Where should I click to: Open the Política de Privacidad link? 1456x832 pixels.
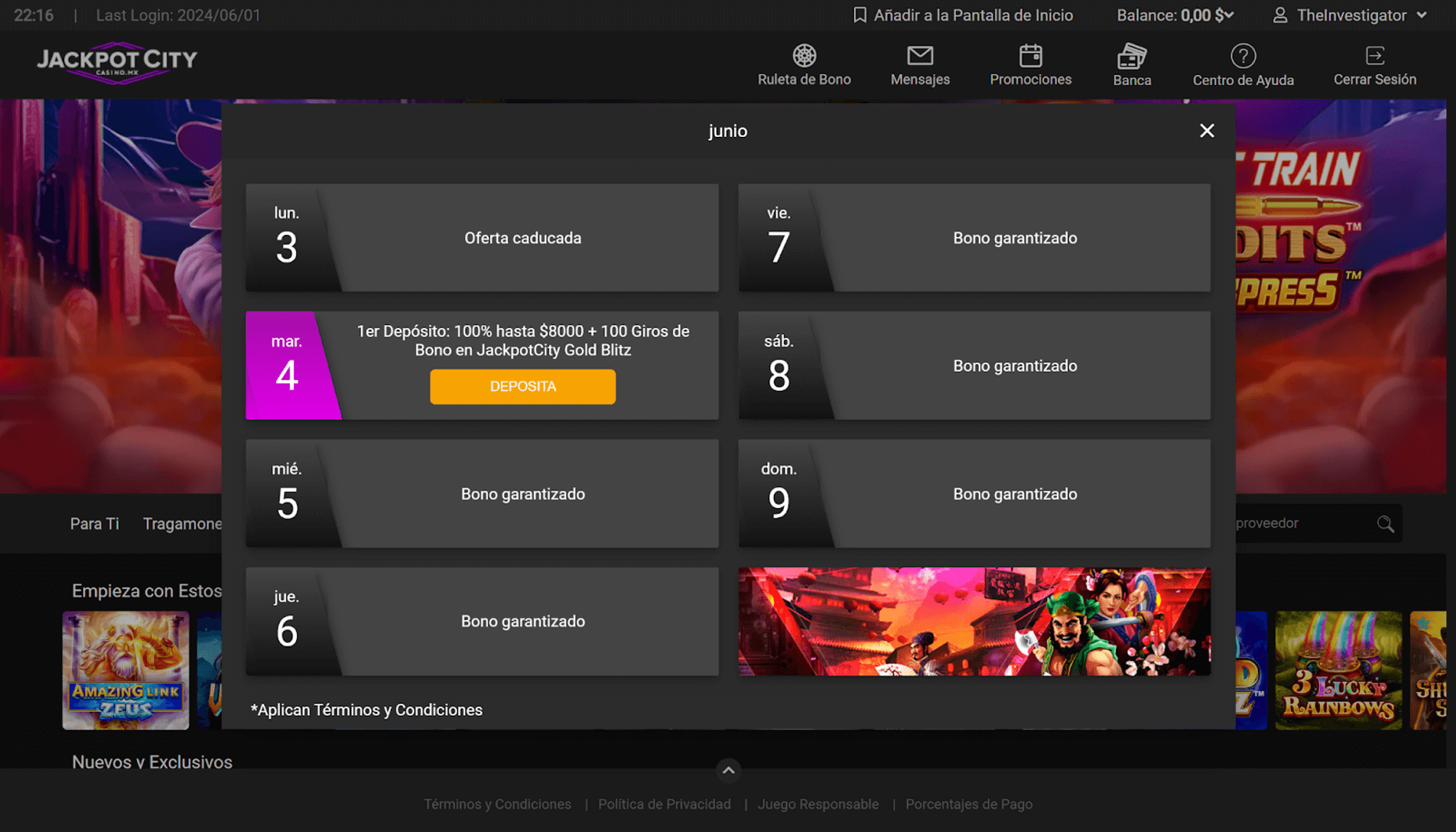pyautogui.click(x=664, y=804)
